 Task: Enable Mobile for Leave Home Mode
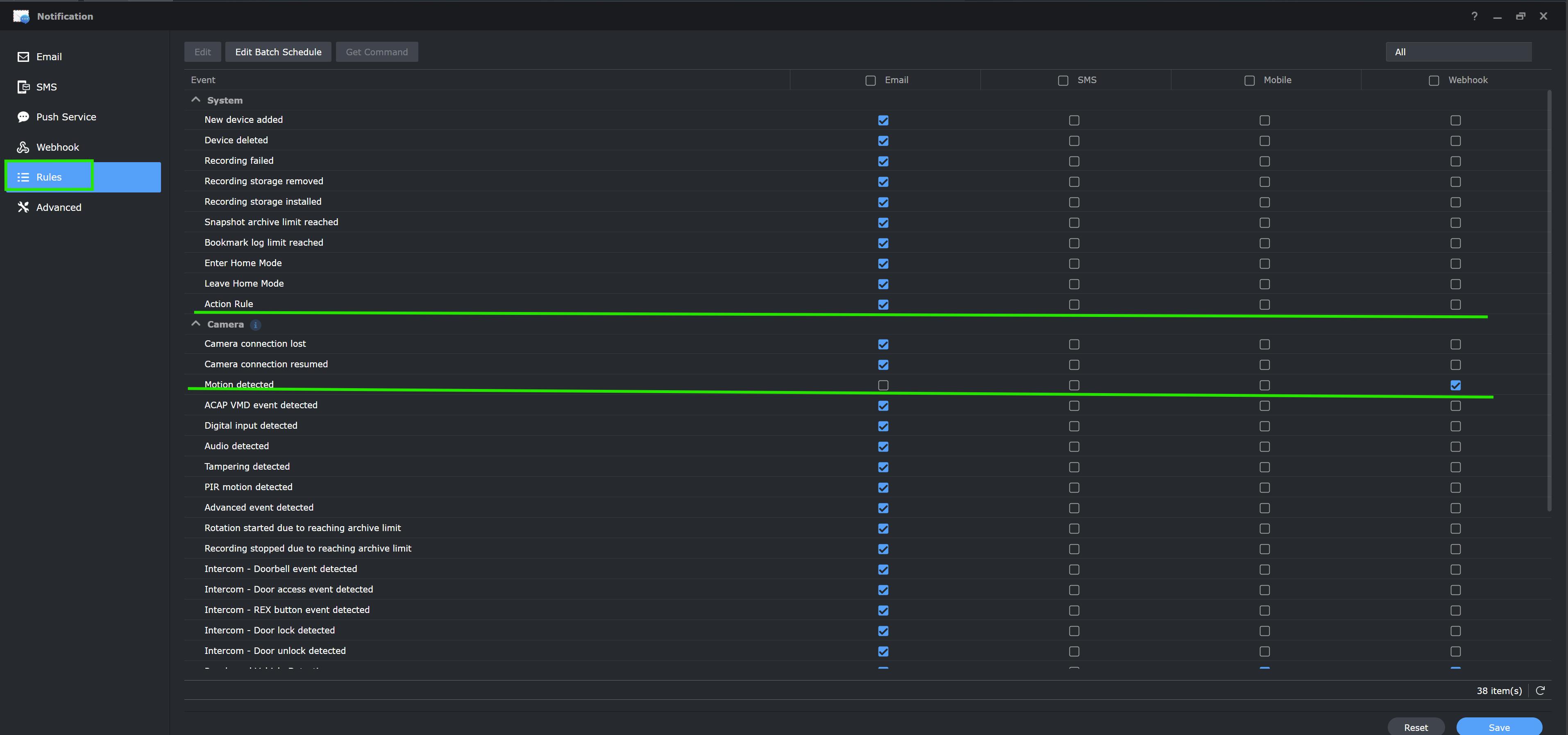[x=1264, y=284]
